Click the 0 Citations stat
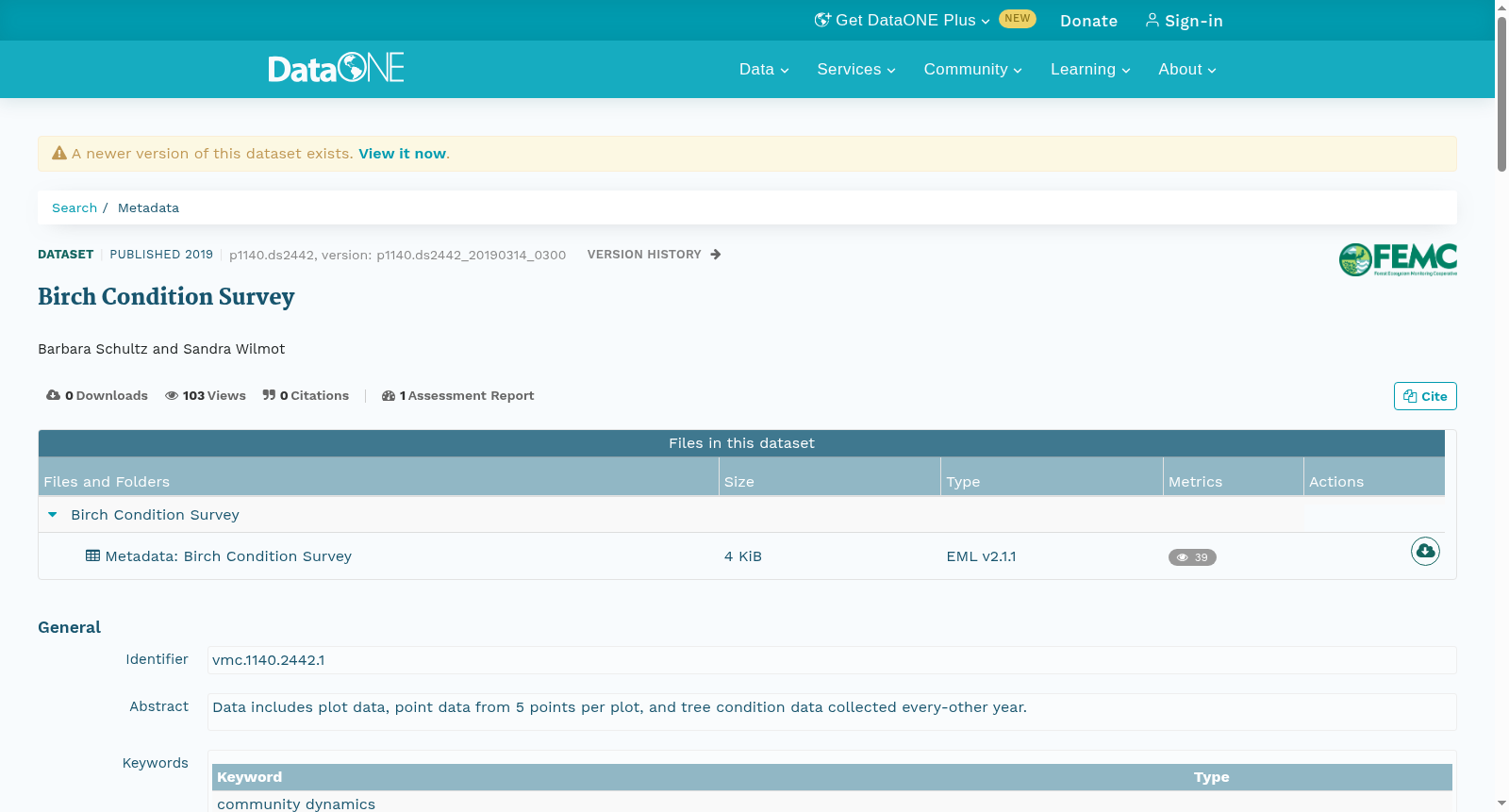Viewport: 1509px width, 812px height. [x=306, y=396]
